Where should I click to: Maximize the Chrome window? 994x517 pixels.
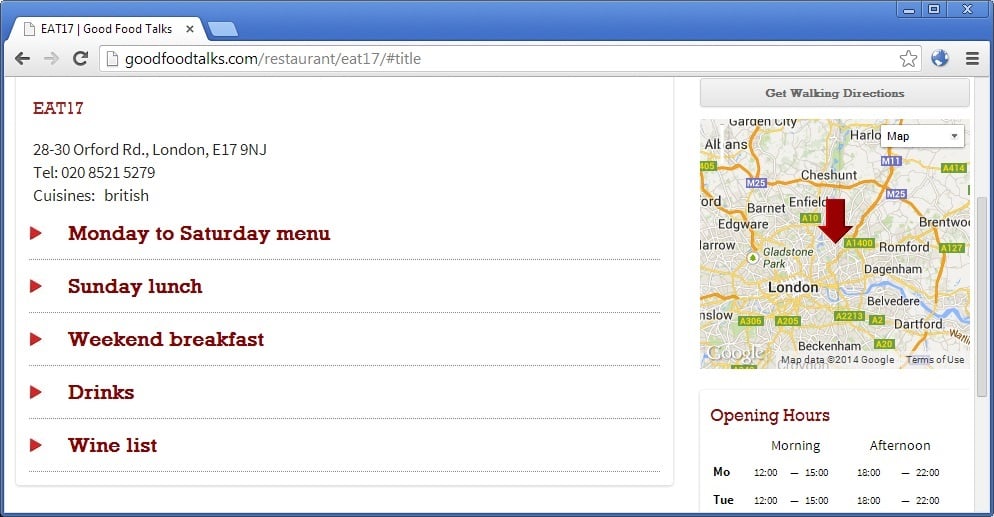click(x=934, y=10)
